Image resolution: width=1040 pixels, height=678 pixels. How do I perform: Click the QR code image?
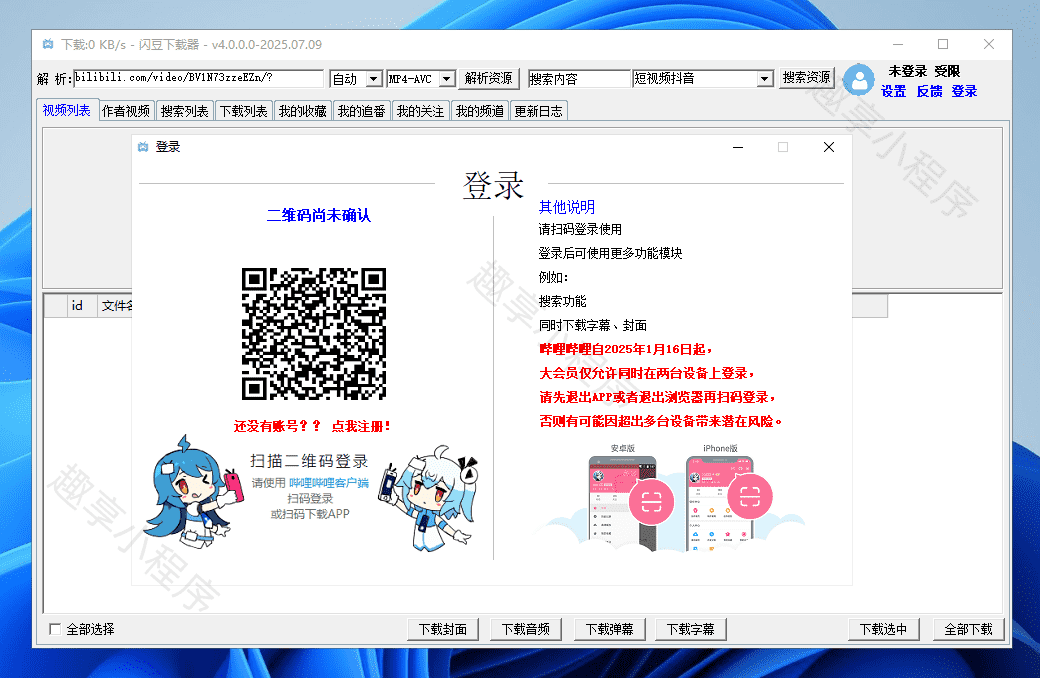pos(314,333)
